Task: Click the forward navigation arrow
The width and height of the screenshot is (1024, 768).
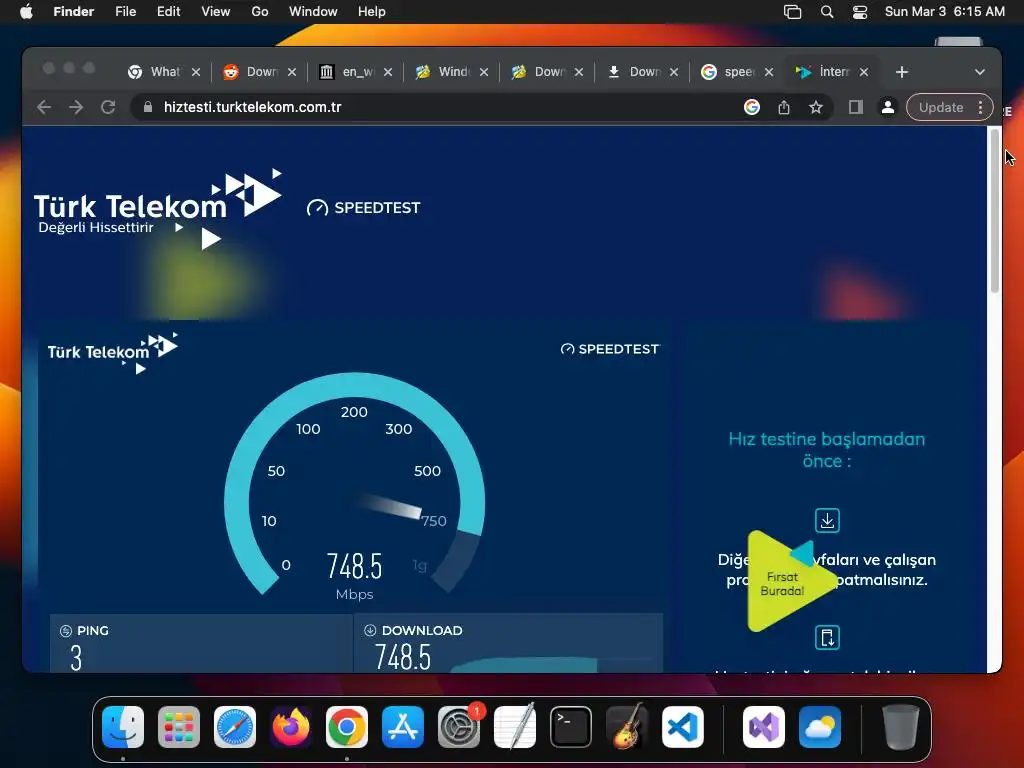Action: click(x=76, y=107)
